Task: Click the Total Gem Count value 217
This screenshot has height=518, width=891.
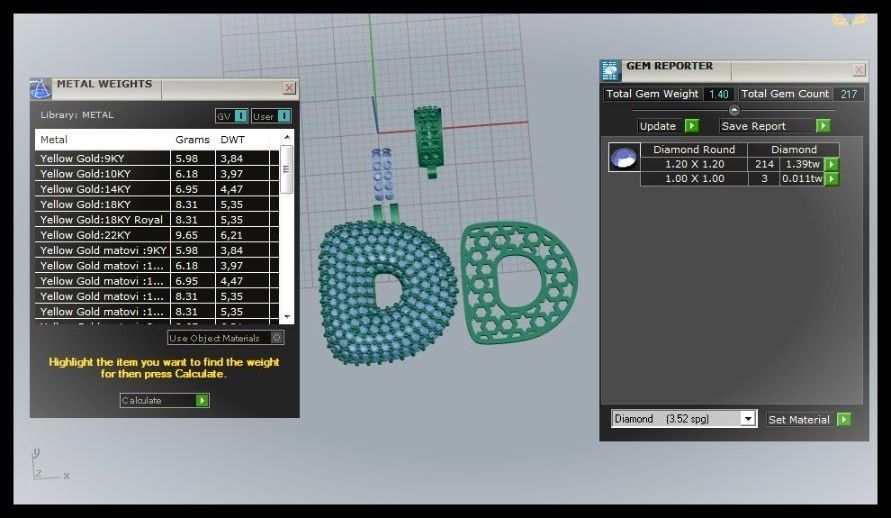Action: 848,94
